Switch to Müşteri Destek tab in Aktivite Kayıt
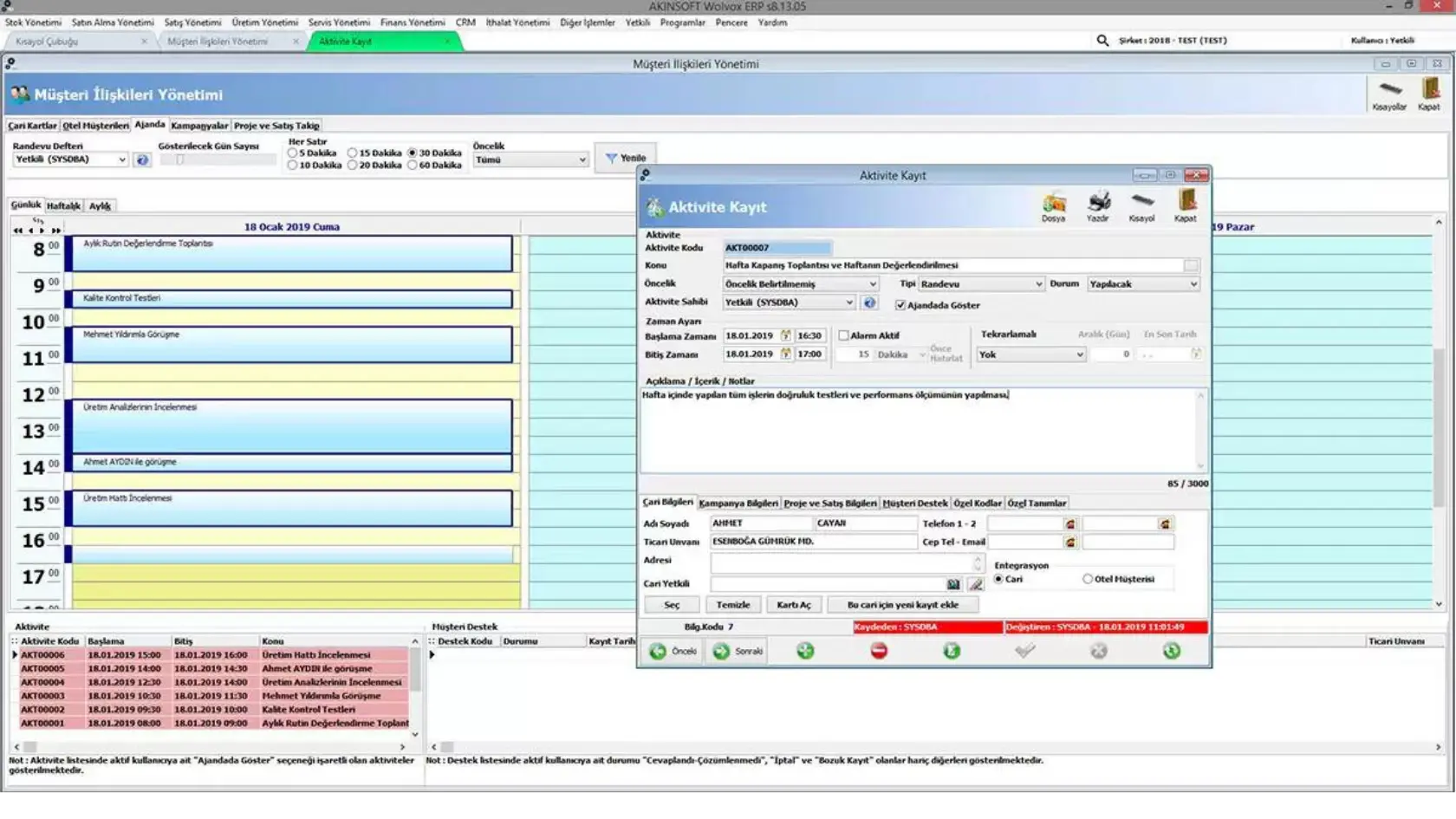 coord(915,504)
